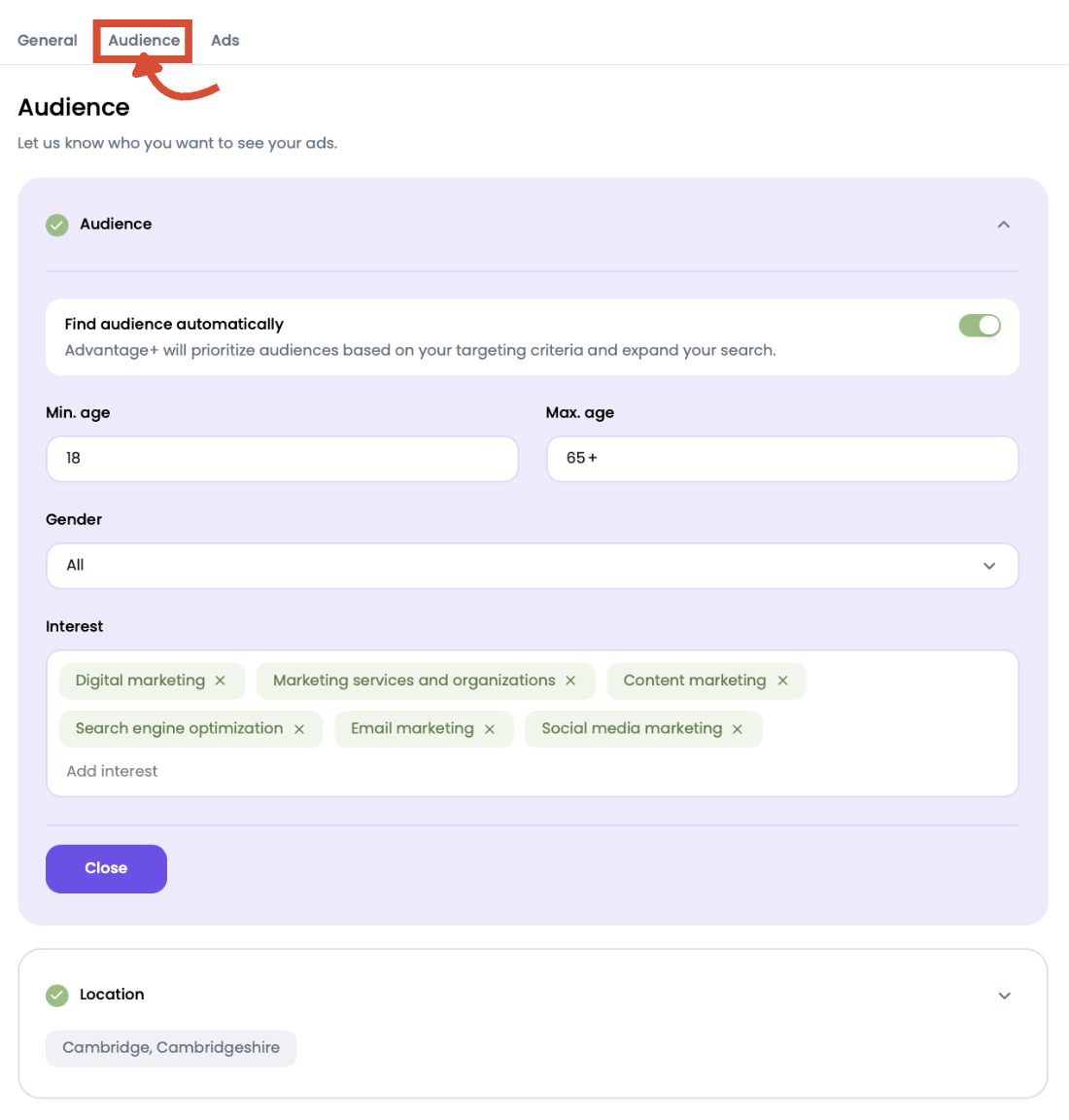Remove the Email marketing interest tag
This screenshot has width=1069, height=1120.
tap(490, 728)
